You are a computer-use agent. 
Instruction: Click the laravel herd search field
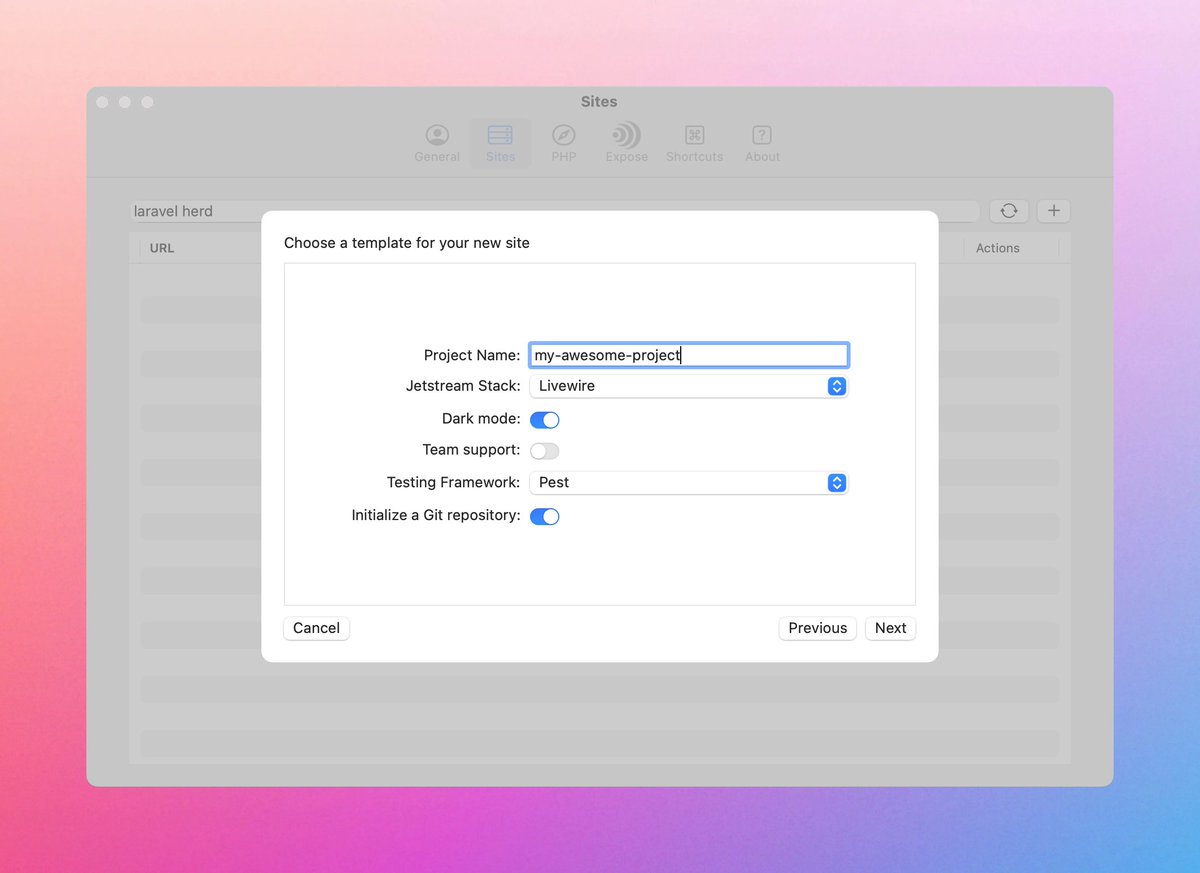tap(555, 211)
